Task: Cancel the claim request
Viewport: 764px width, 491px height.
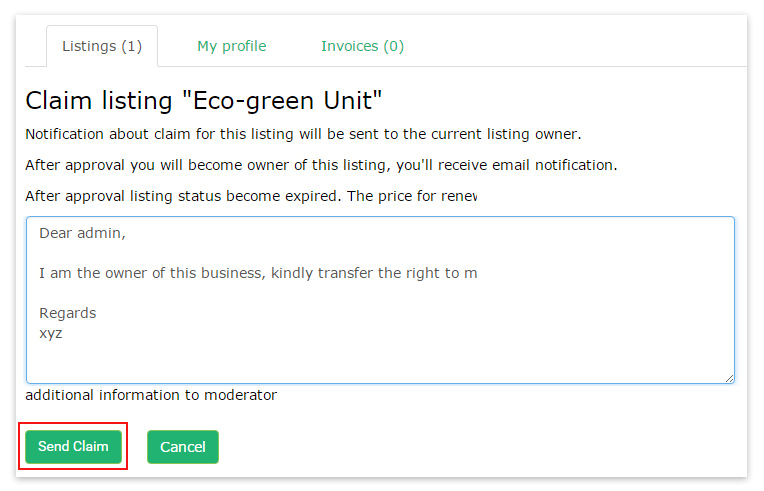Action: (x=182, y=447)
